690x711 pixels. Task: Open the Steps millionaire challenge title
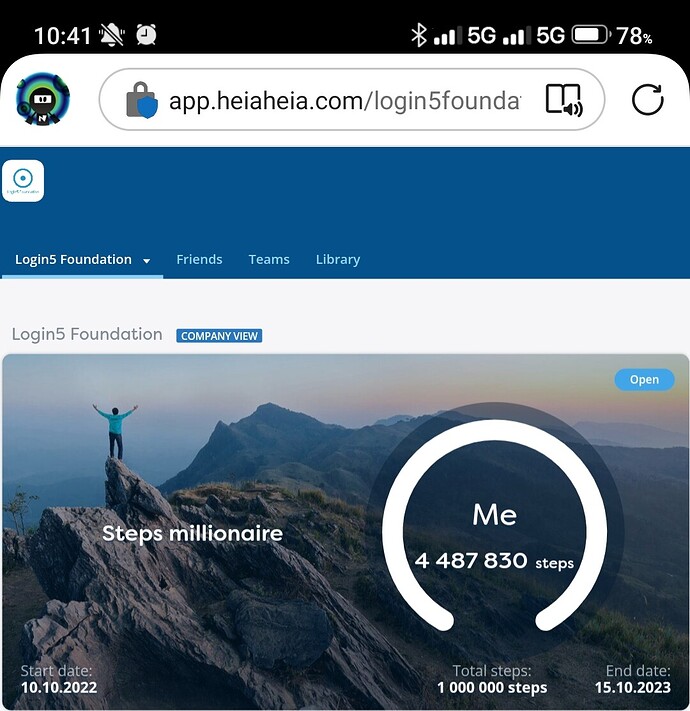point(192,533)
